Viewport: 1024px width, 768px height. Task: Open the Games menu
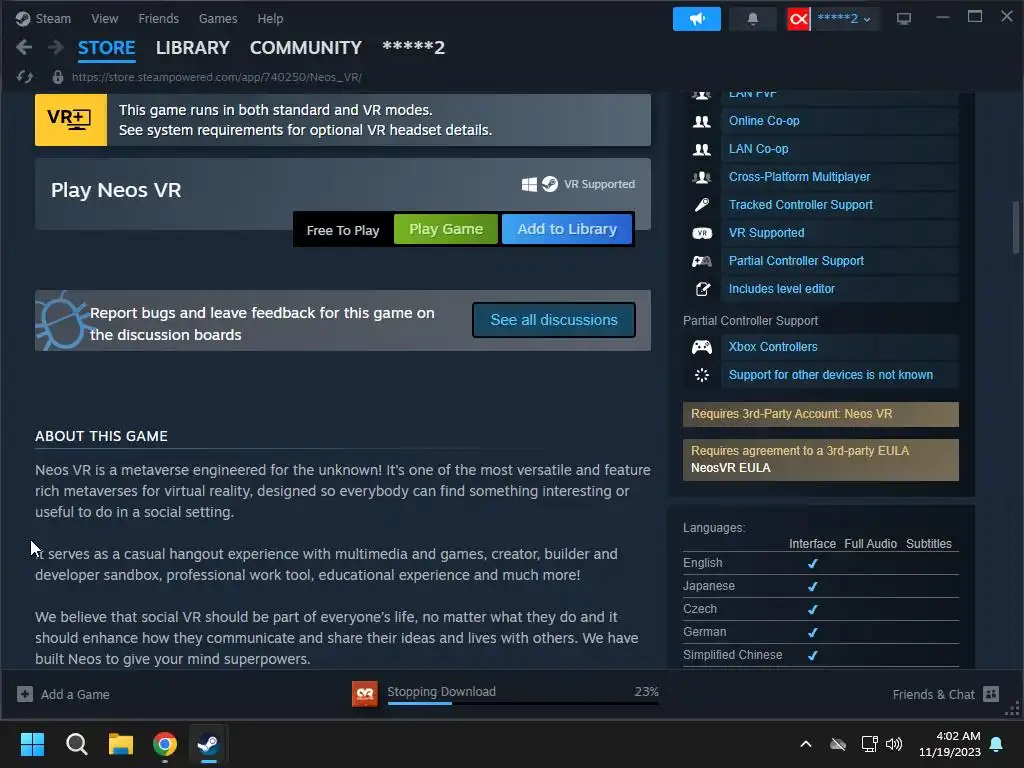[217, 18]
